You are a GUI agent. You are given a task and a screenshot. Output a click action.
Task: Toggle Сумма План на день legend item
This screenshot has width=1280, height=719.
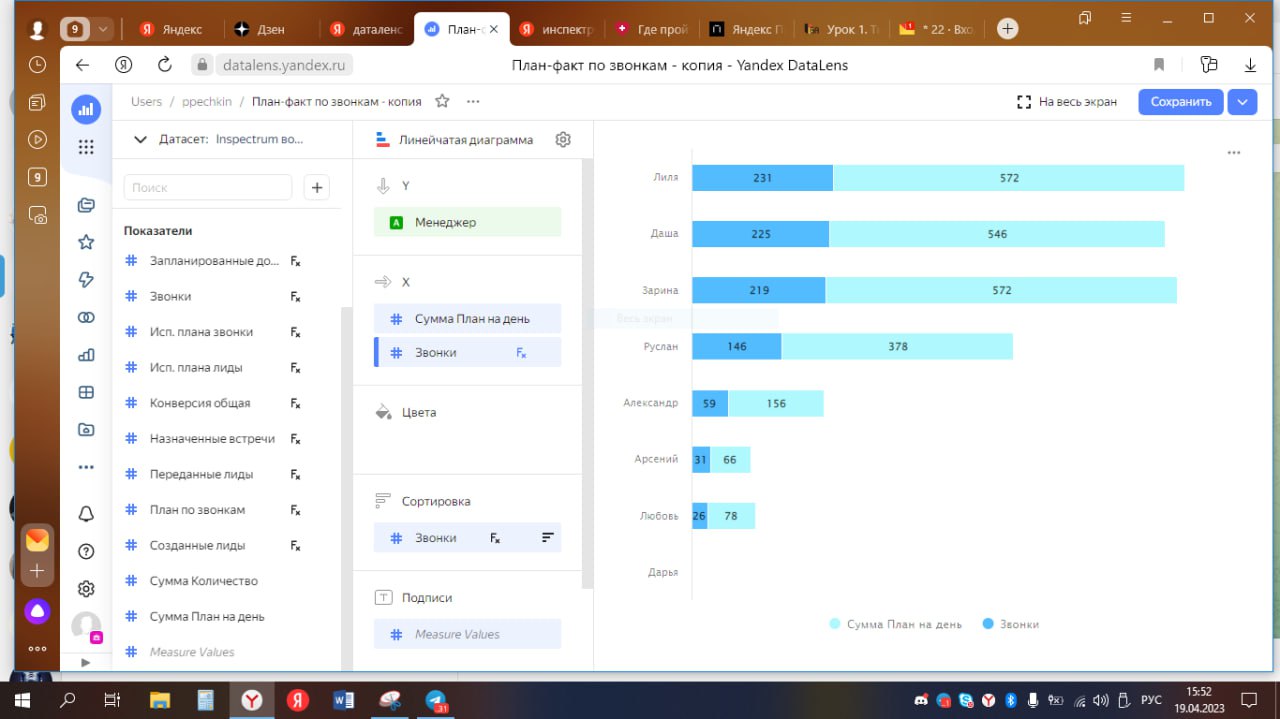pyautogui.click(x=895, y=624)
